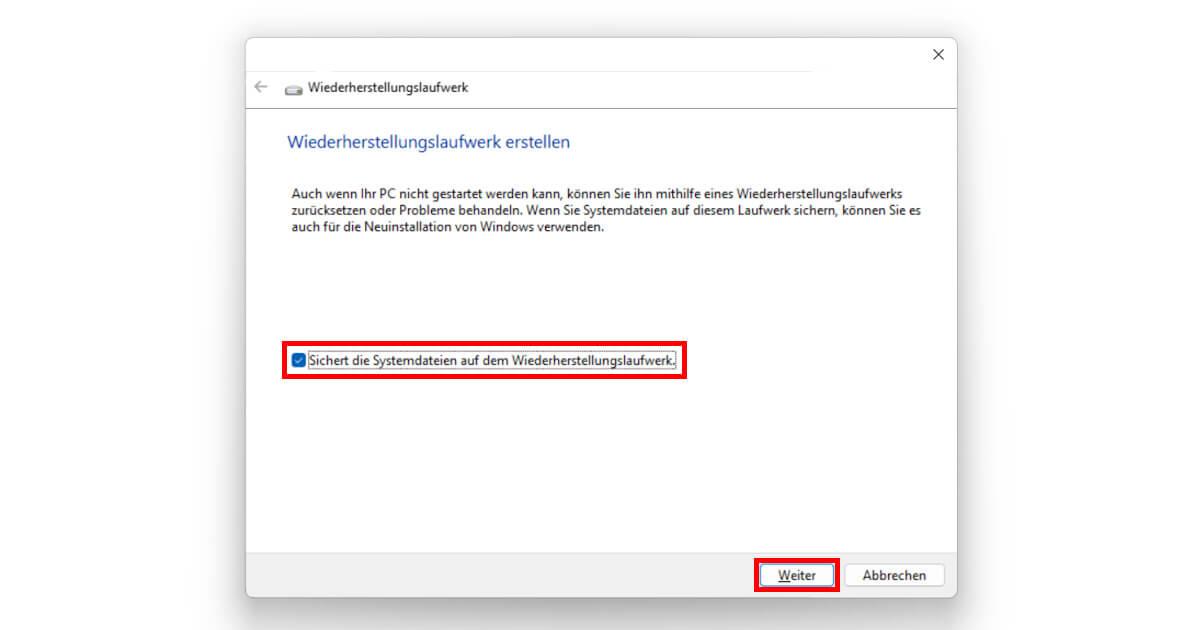The image size is (1200, 630).
Task: Continue the wizard with Weiter
Action: pyautogui.click(x=797, y=575)
